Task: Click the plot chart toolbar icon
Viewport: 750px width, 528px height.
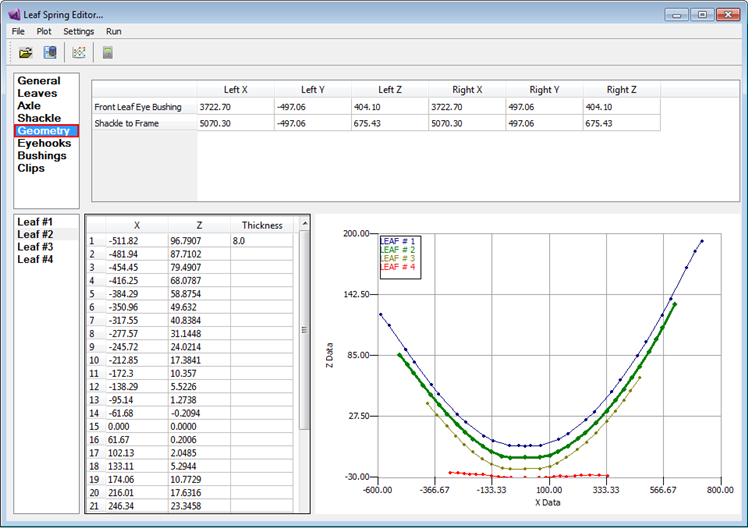Action: tap(79, 53)
